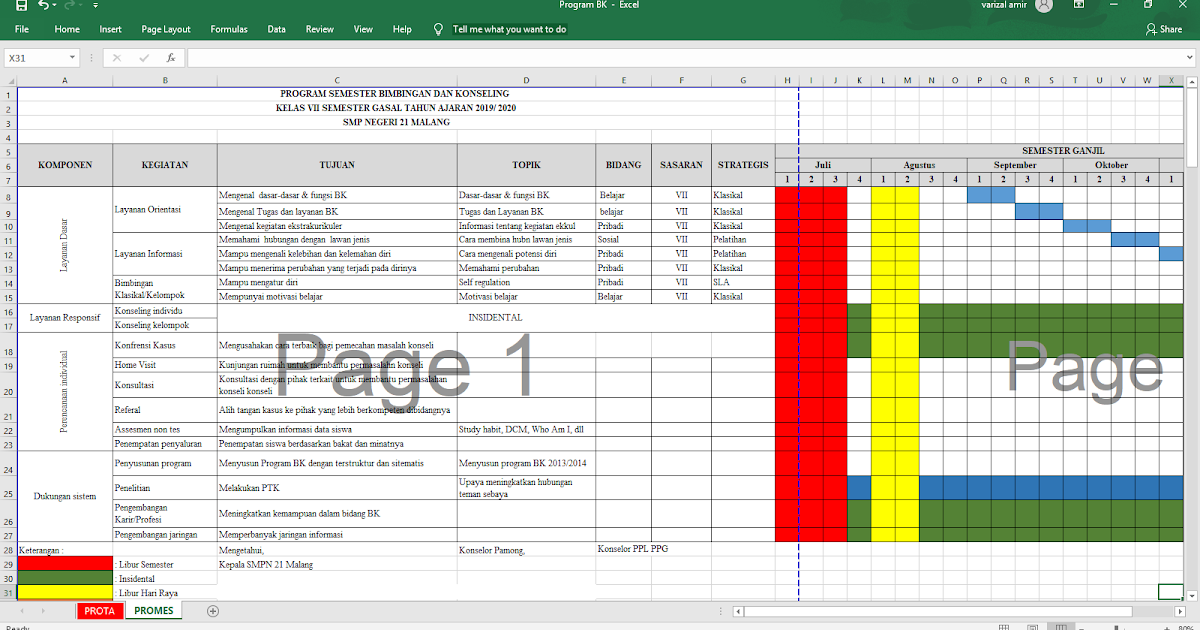Add a new sheet with plus icon

coord(212,611)
